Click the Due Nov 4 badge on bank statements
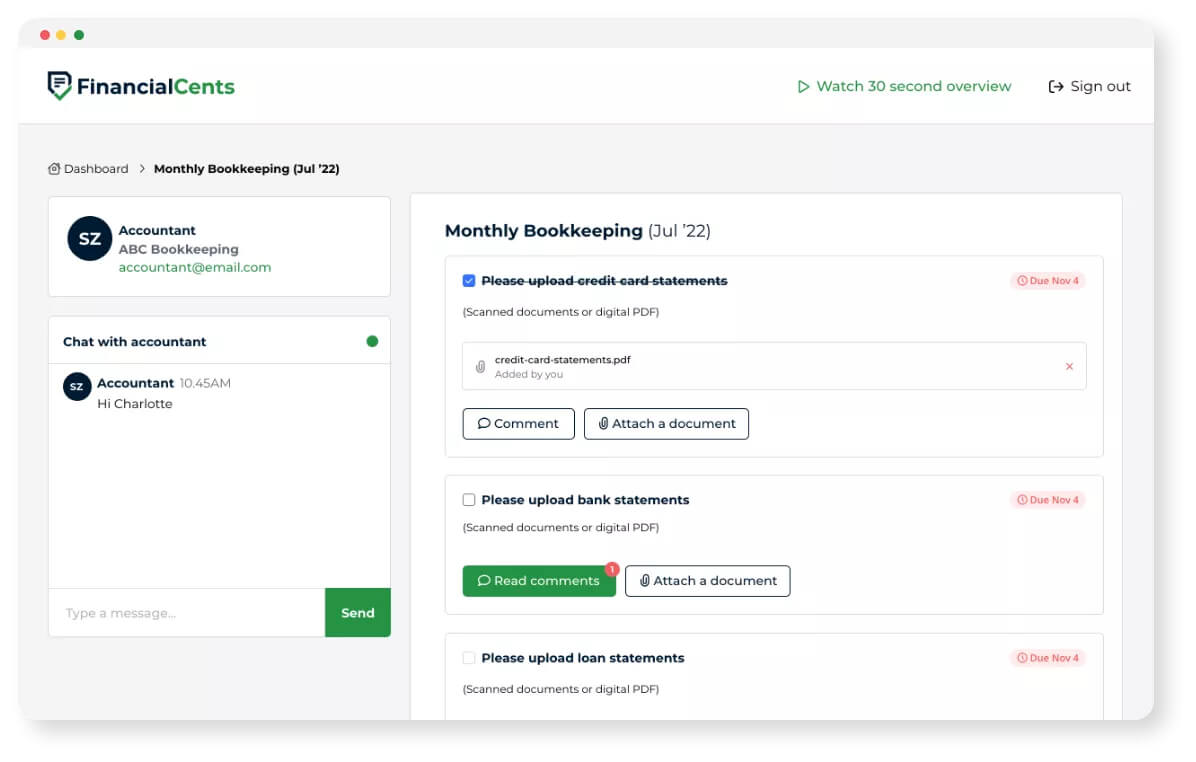The width and height of the screenshot is (1196, 762). [x=1048, y=500]
